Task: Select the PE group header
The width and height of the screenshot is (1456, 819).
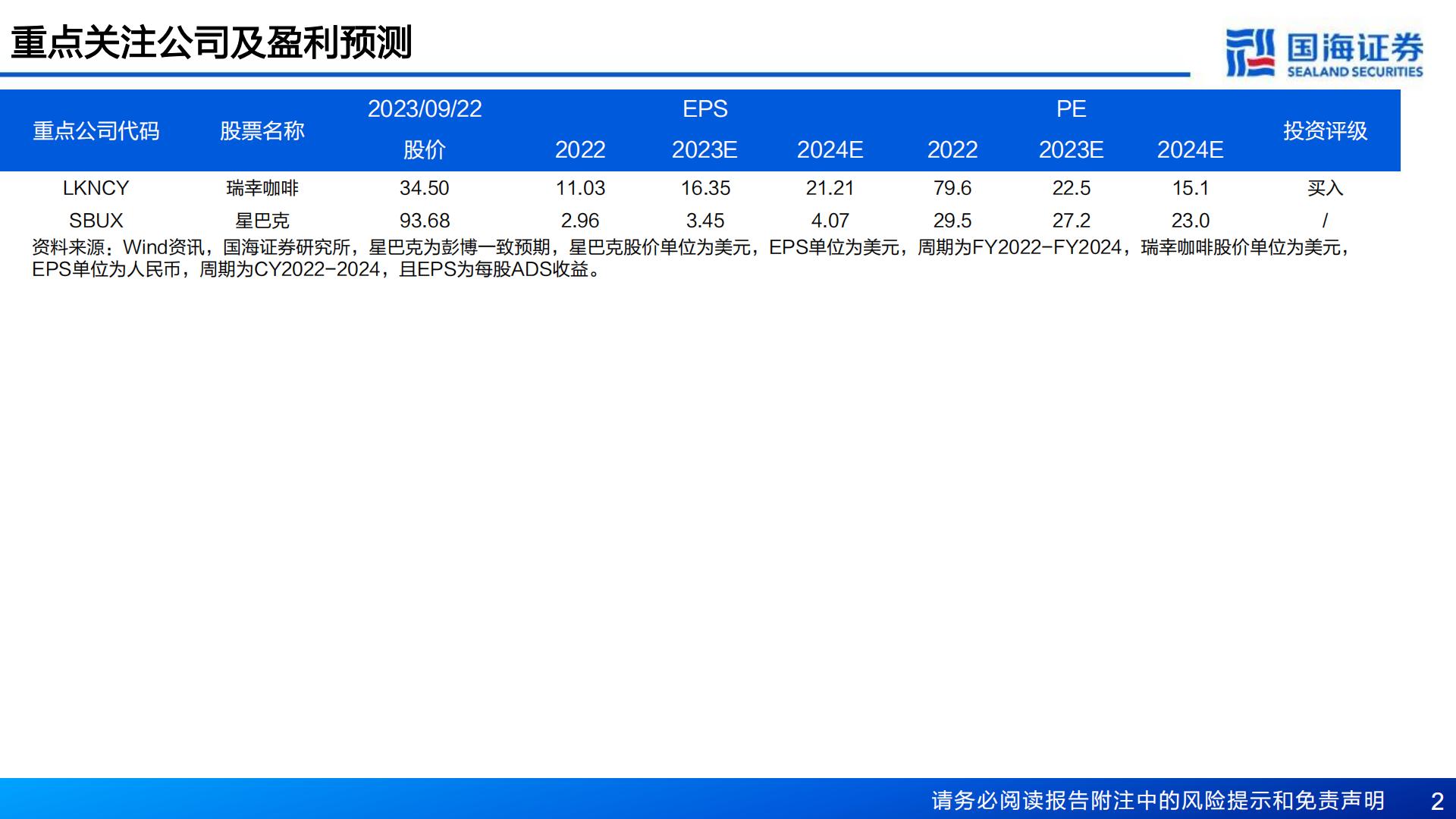Action: (x=1072, y=109)
